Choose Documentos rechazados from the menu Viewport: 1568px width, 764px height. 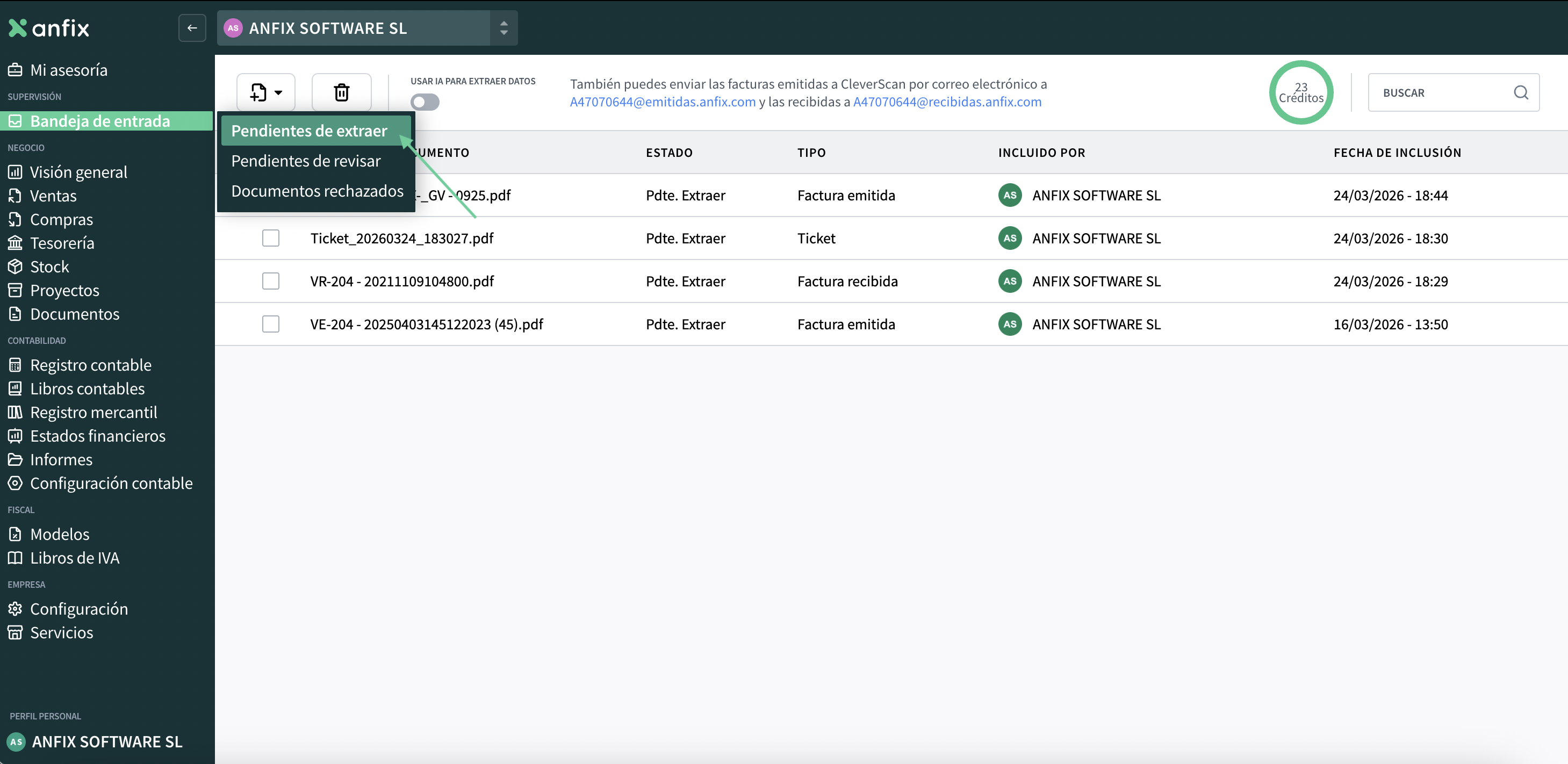coord(317,191)
